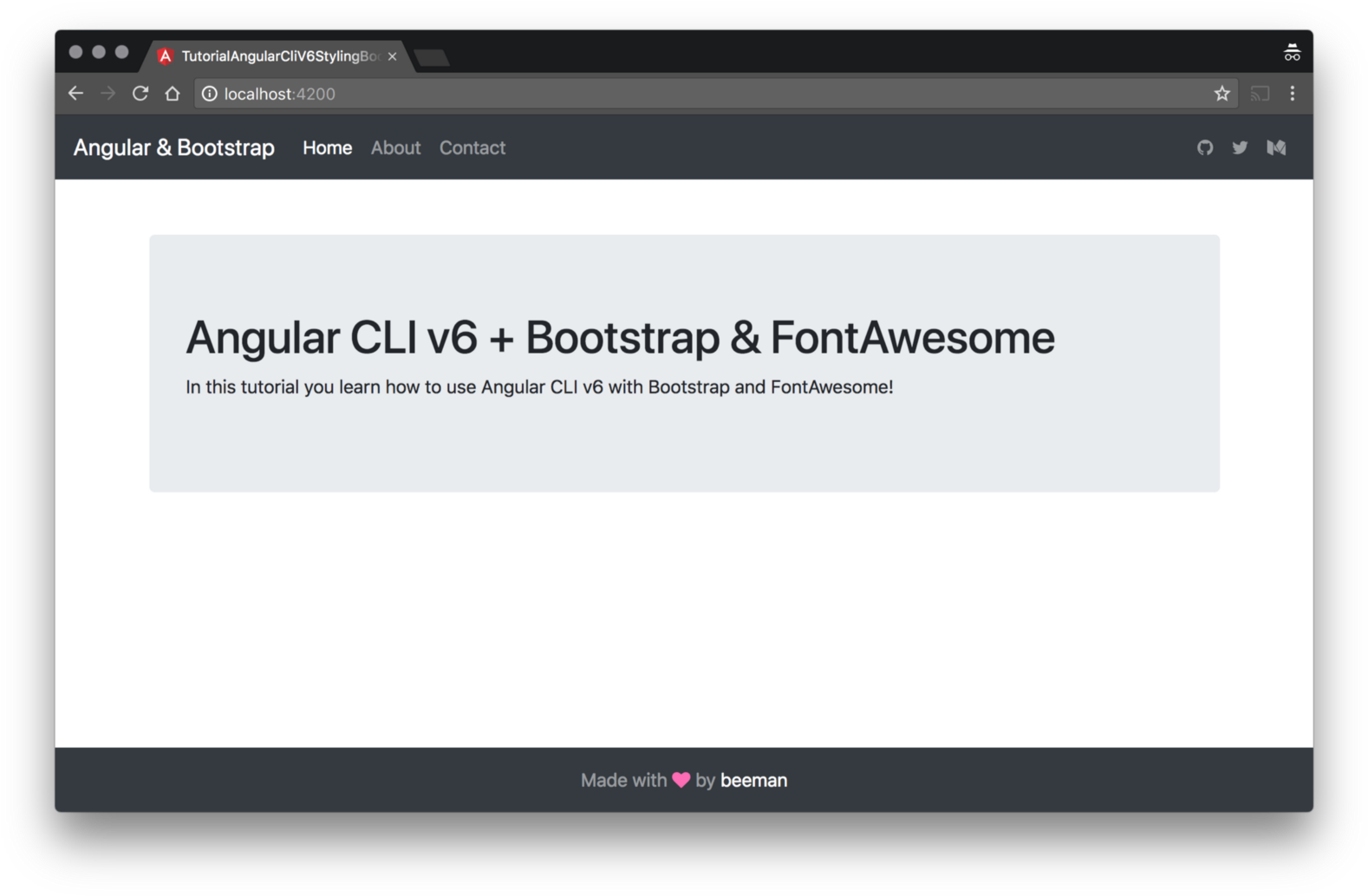Go back using the browser back arrow
The height and width of the screenshot is (896, 1368).
(75, 94)
